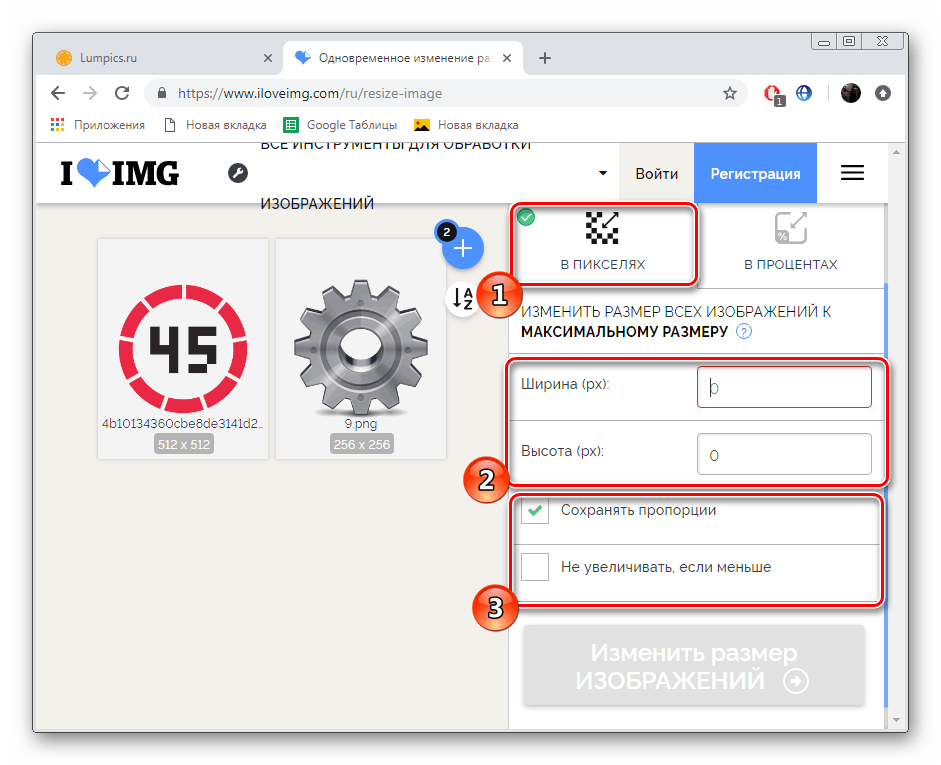Viewport: 941px width, 765px height.
Task: Sort images alphabetically with the A-Z icon
Action: 462,298
